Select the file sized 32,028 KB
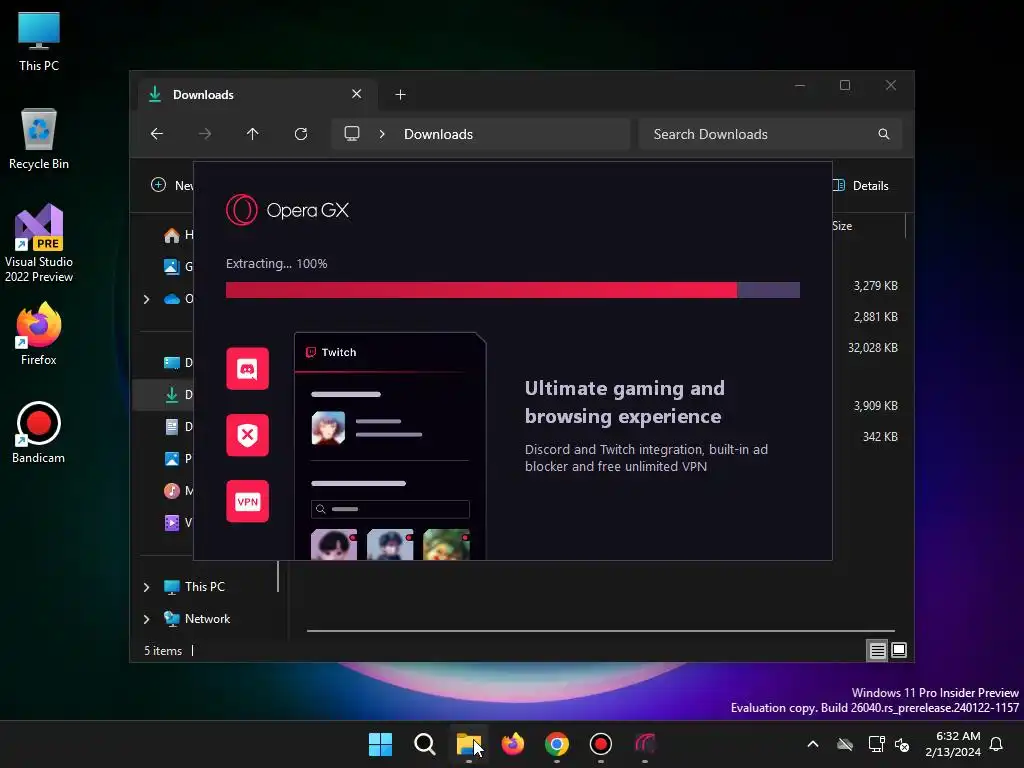Screen dimensions: 1024x768 point(872,347)
